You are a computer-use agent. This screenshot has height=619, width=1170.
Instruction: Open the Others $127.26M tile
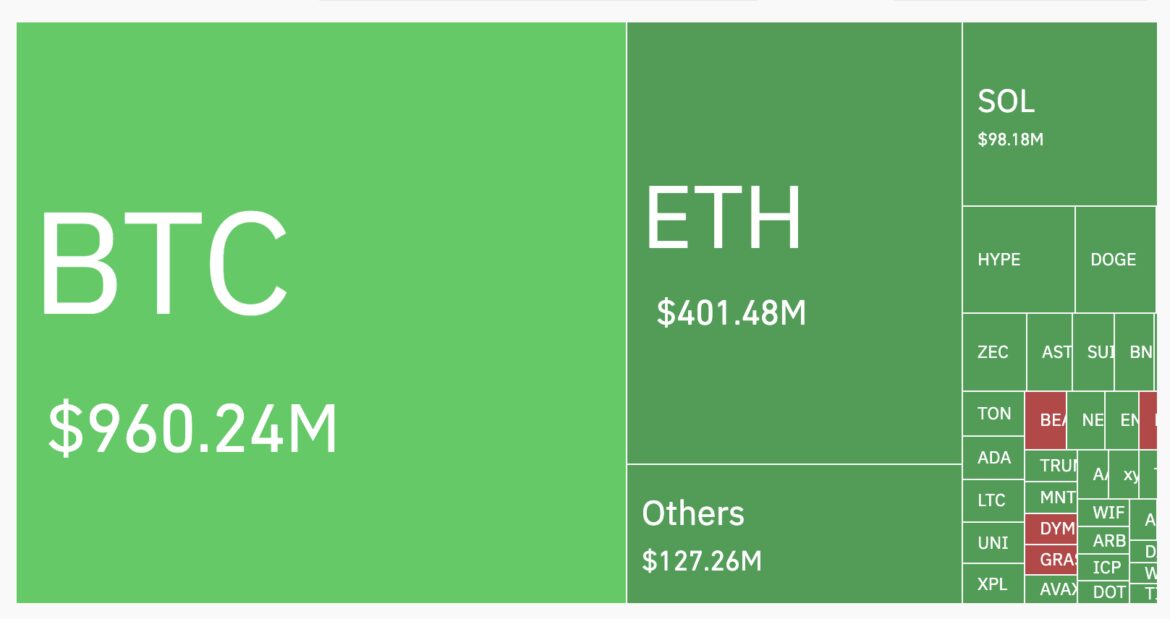[794, 534]
